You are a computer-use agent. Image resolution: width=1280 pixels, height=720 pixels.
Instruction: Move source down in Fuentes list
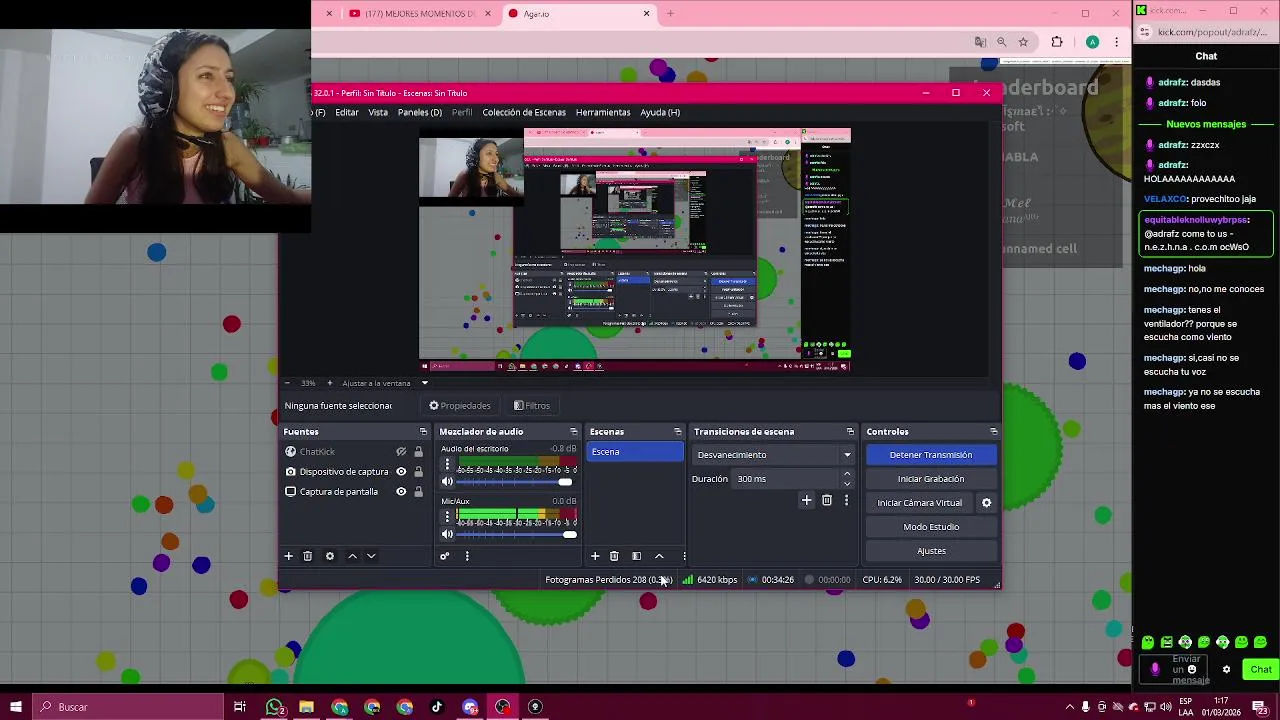(371, 556)
